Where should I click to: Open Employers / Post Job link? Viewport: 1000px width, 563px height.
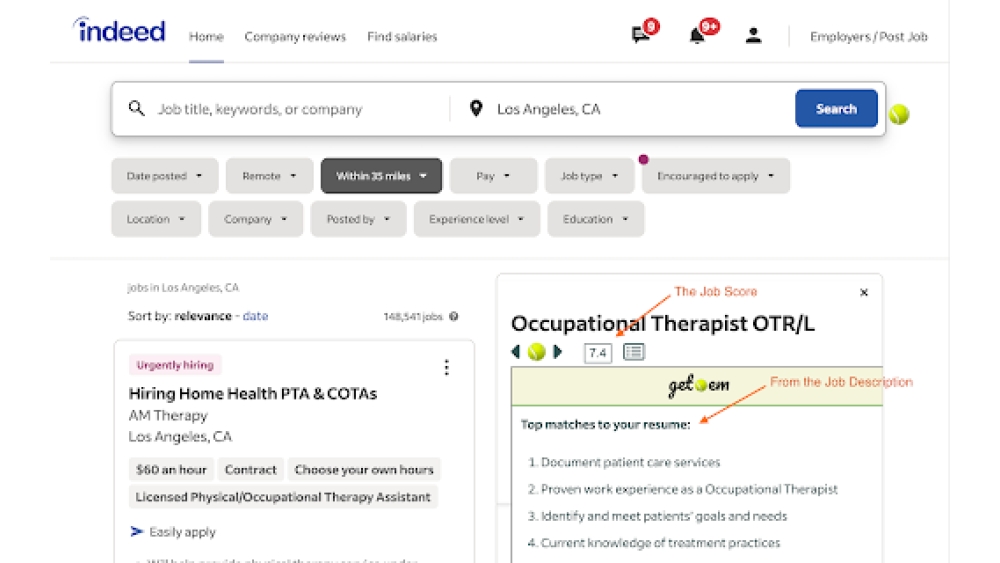click(869, 37)
